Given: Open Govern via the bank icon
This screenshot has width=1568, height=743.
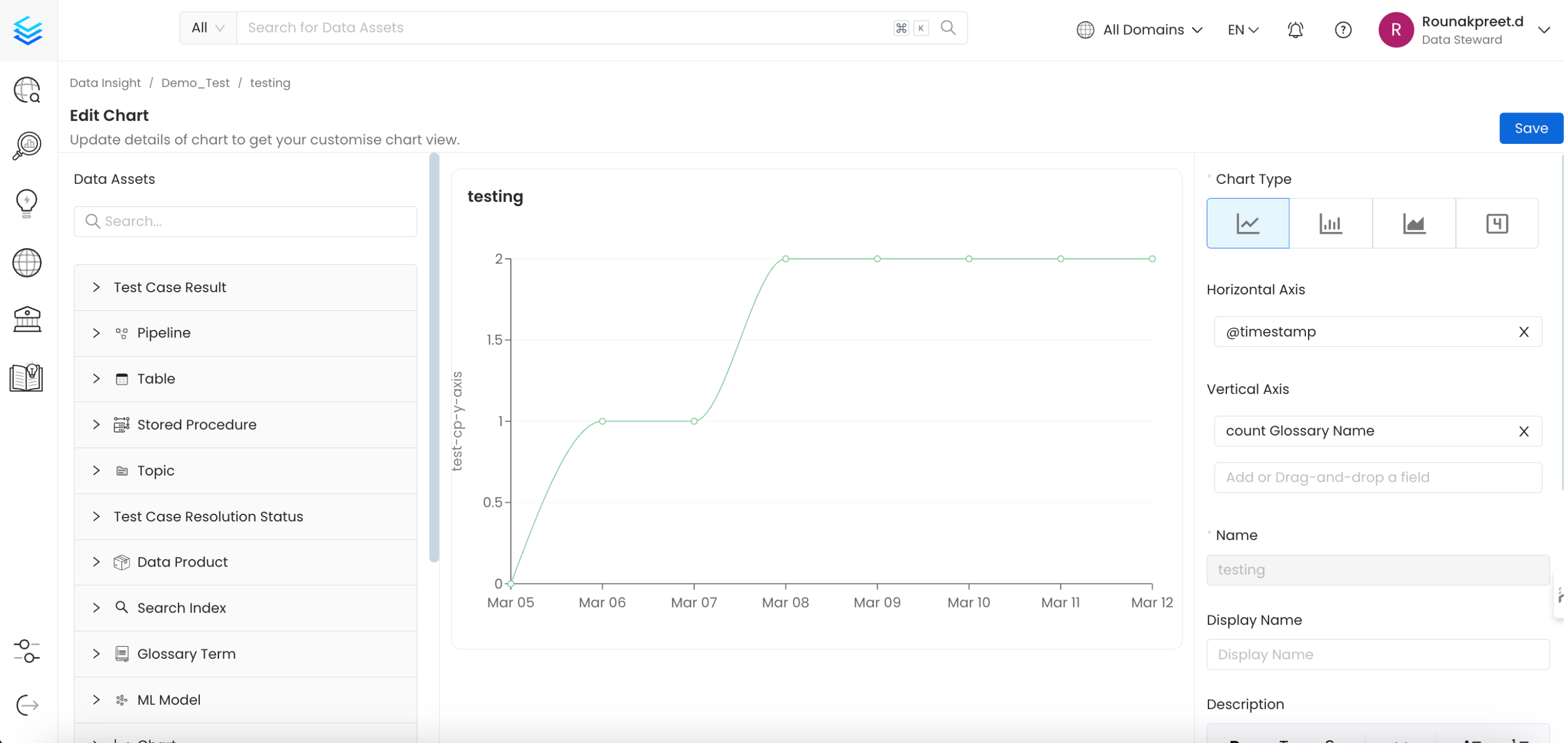Looking at the screenshot, I should click(26, 319).
